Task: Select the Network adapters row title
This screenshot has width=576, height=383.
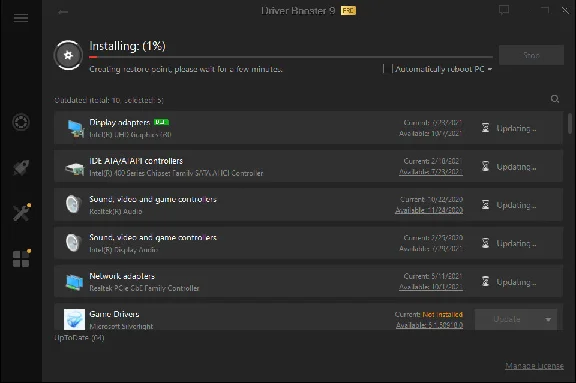Action: click(122, 276)
